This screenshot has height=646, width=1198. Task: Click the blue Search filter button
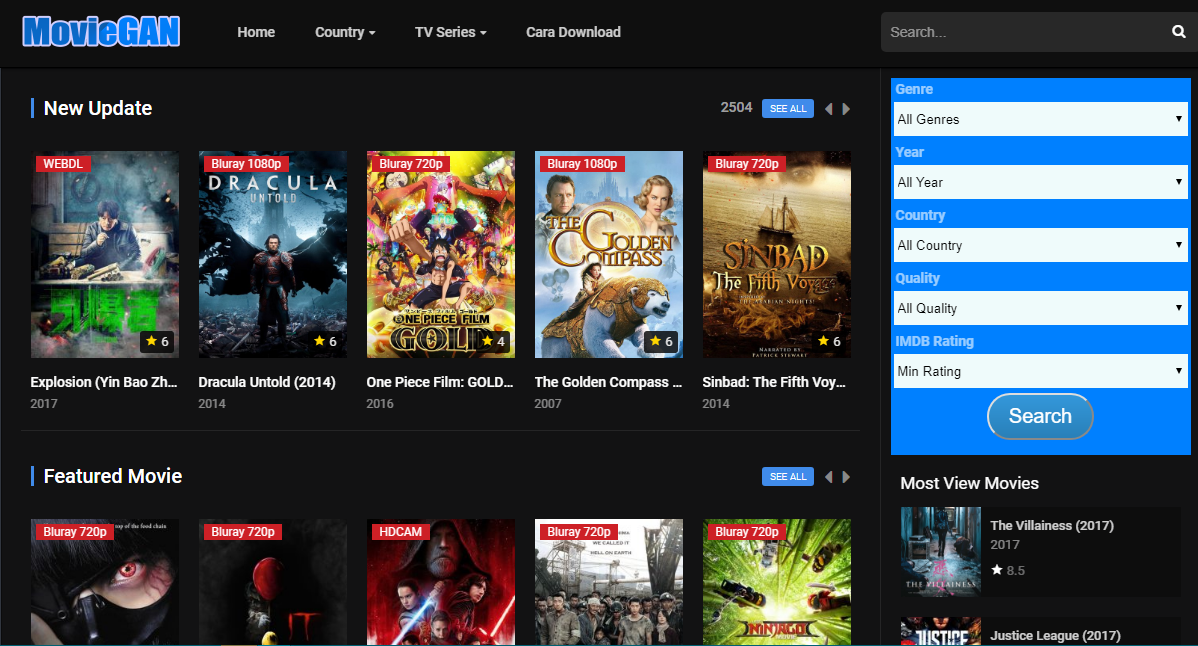coord(1040,416)
